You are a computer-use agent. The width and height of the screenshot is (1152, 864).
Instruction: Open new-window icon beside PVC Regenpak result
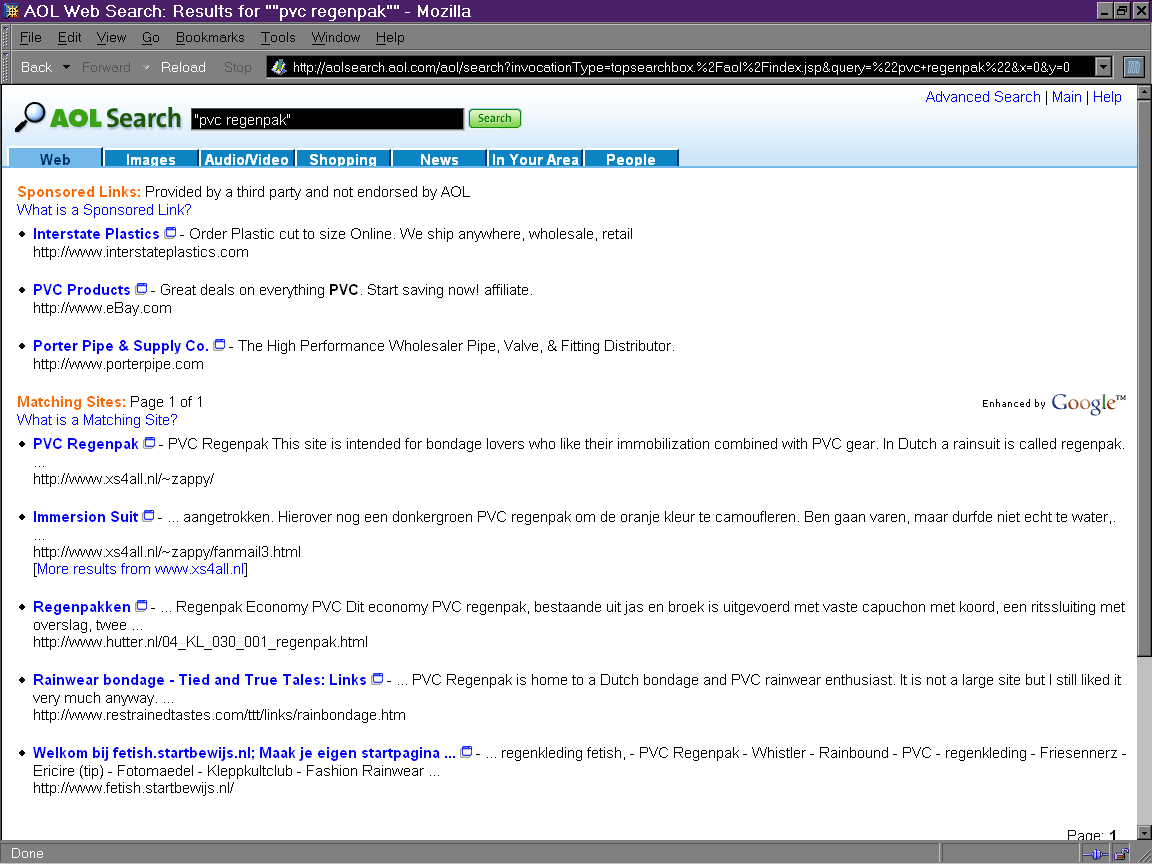149,443
